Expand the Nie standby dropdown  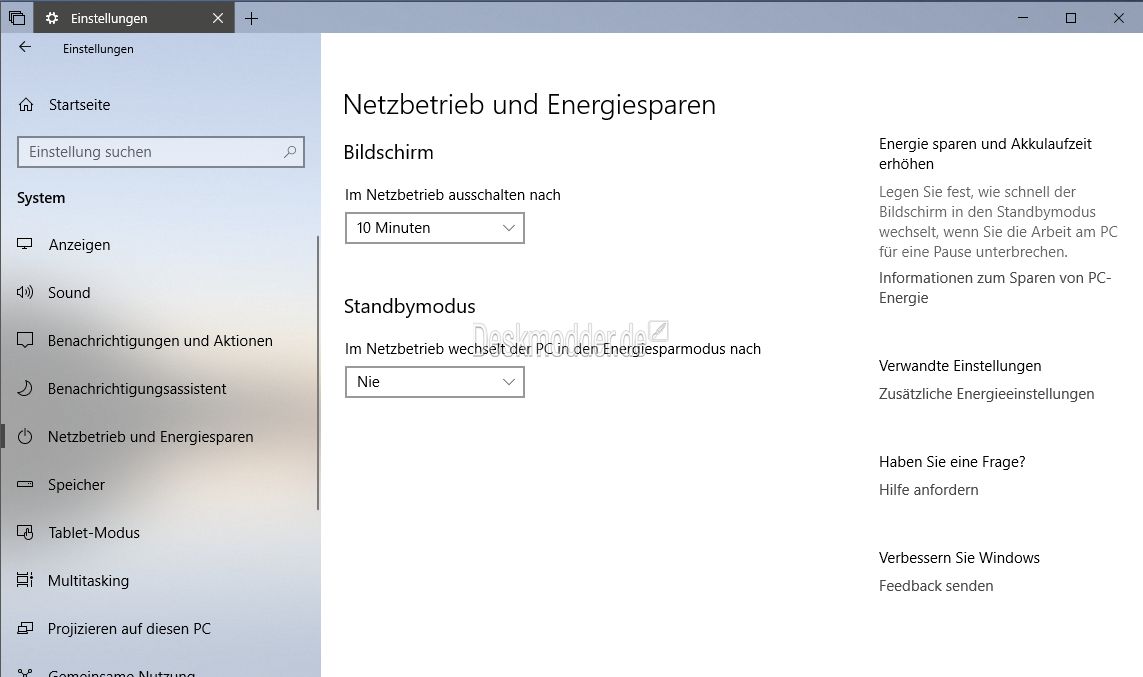click(434, 382)
